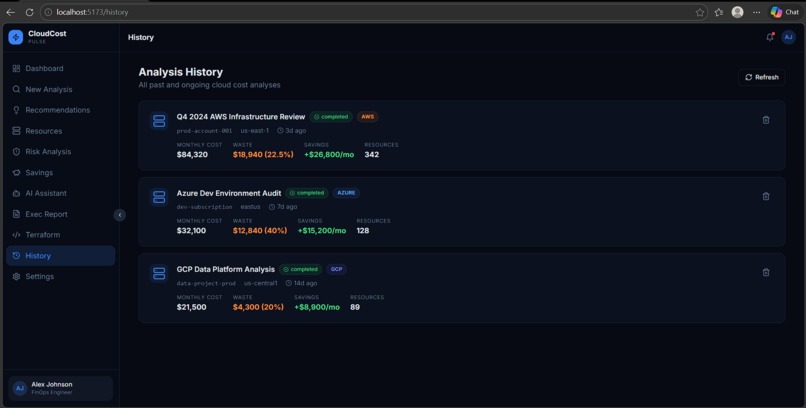Reload the page with browser refresh icon
This screenshot has width=806, height=408.
(29, 12)
